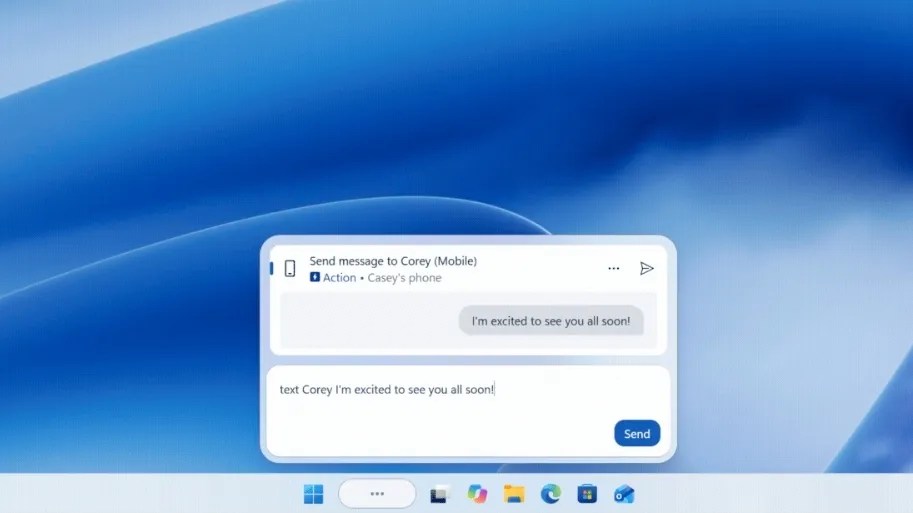This screenshot has height=513, width=913.
Task: Click the Action badge icon
Action: click(314, 277)
